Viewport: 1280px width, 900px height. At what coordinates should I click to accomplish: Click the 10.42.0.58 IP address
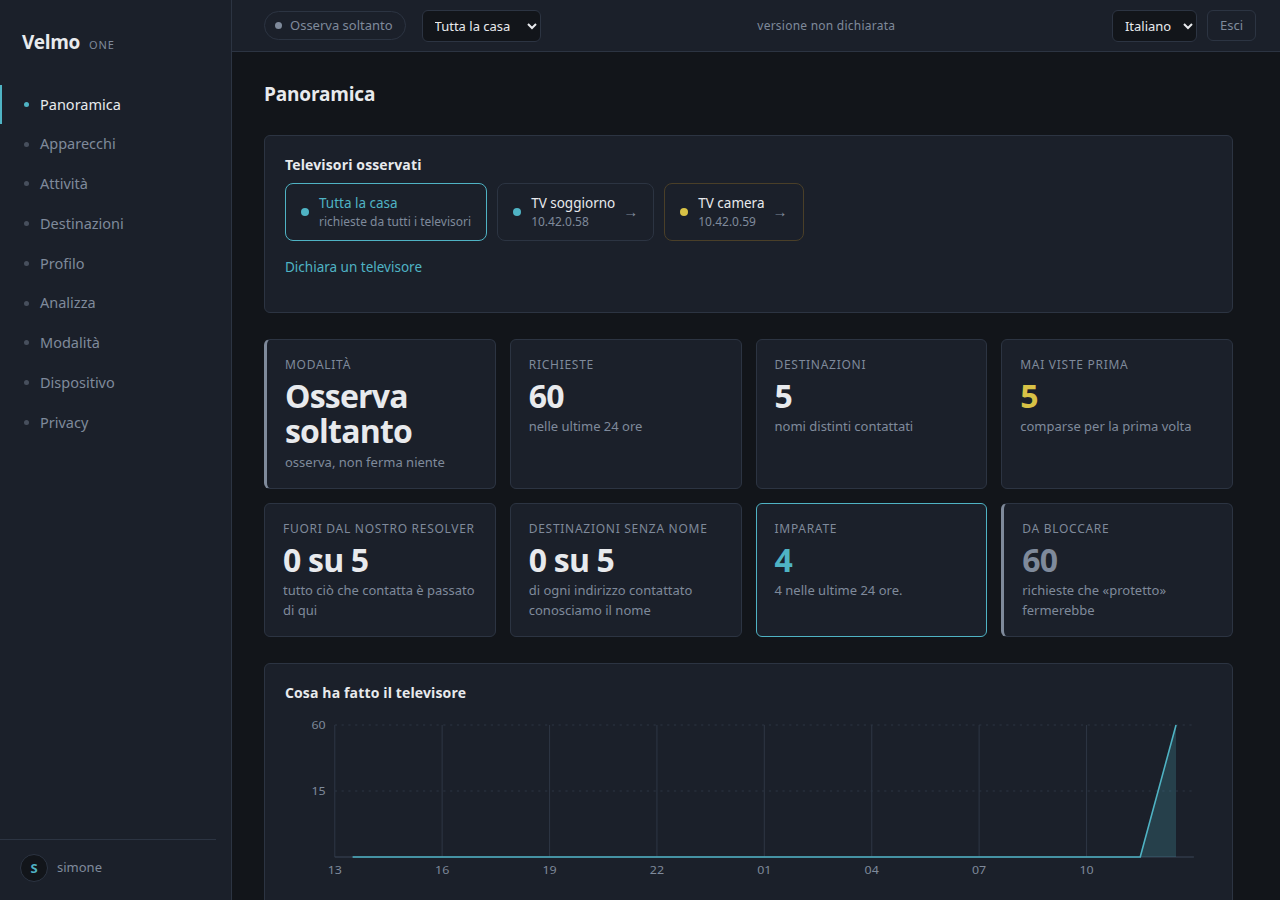pyautogui.click(x=560, y=222)
